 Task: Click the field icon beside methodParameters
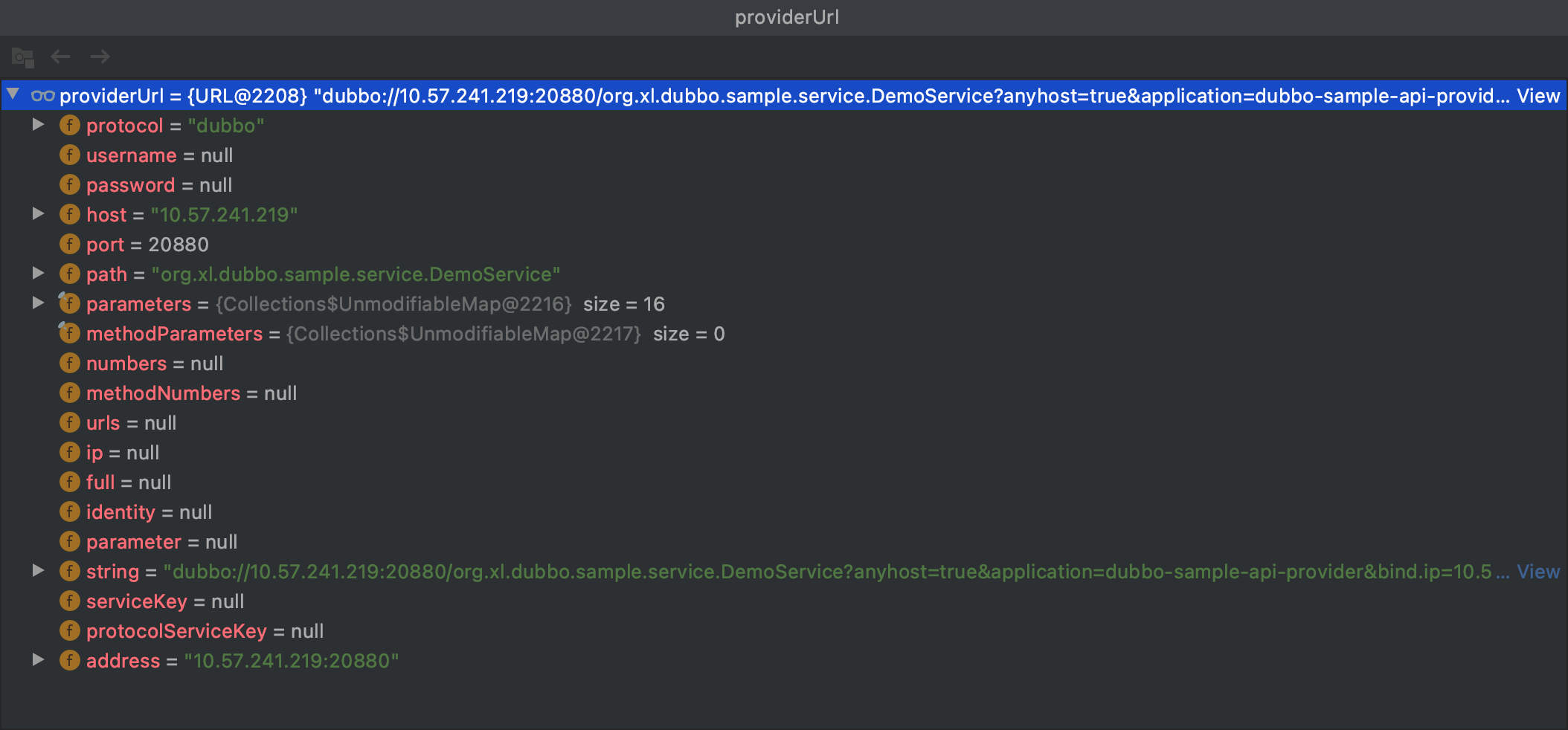pyautogui.click(x=70, y=333)
